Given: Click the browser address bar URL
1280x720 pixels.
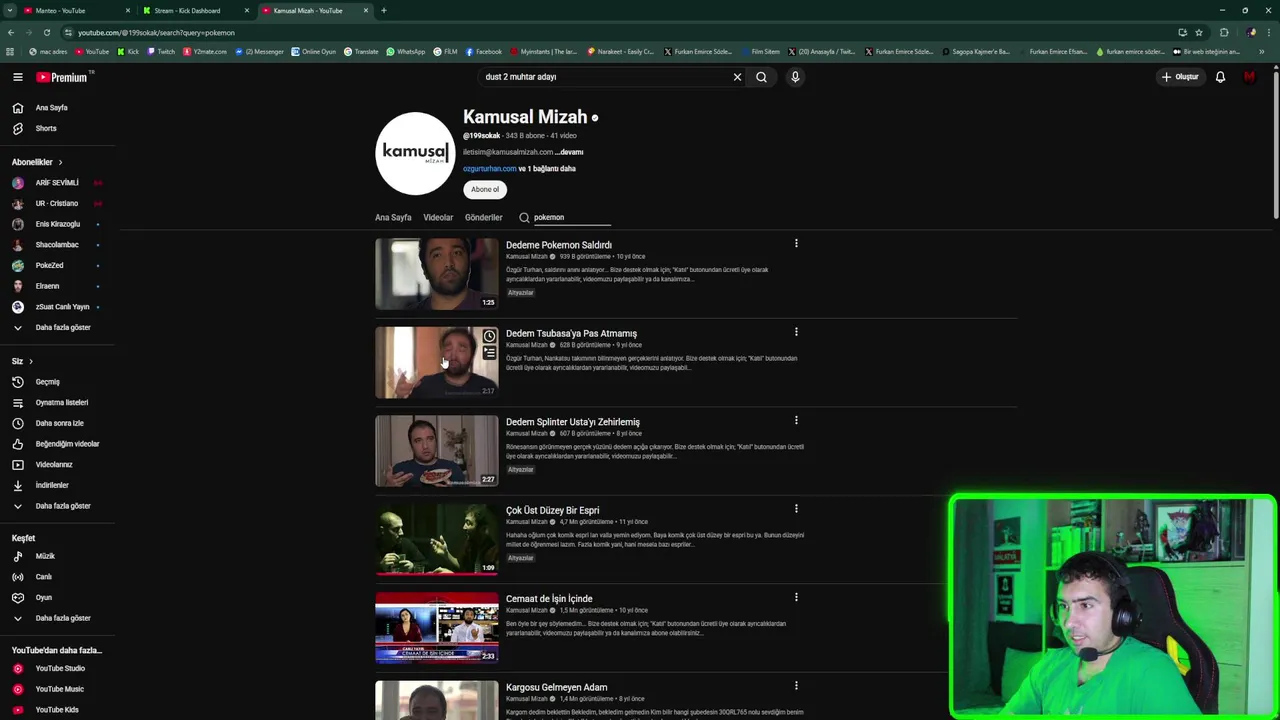Looking at the screenshot, I should 156,32.
